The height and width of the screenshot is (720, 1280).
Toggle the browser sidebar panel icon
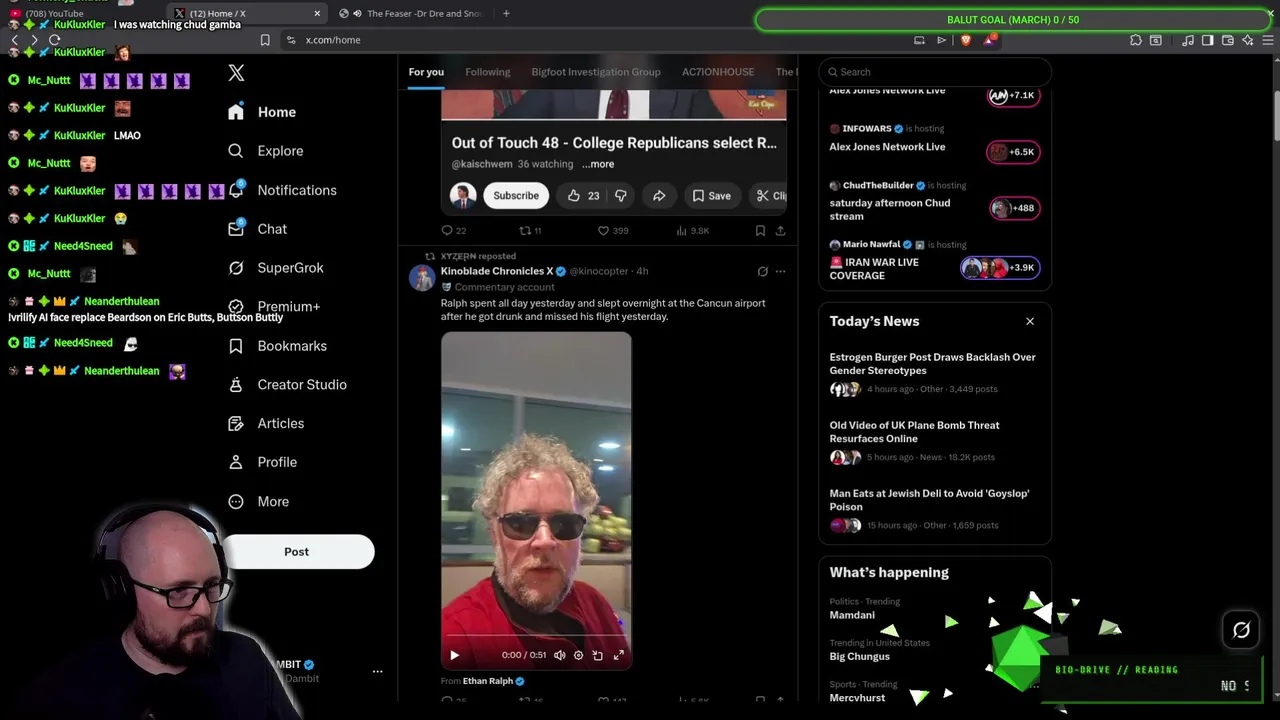coord(1208,40)
